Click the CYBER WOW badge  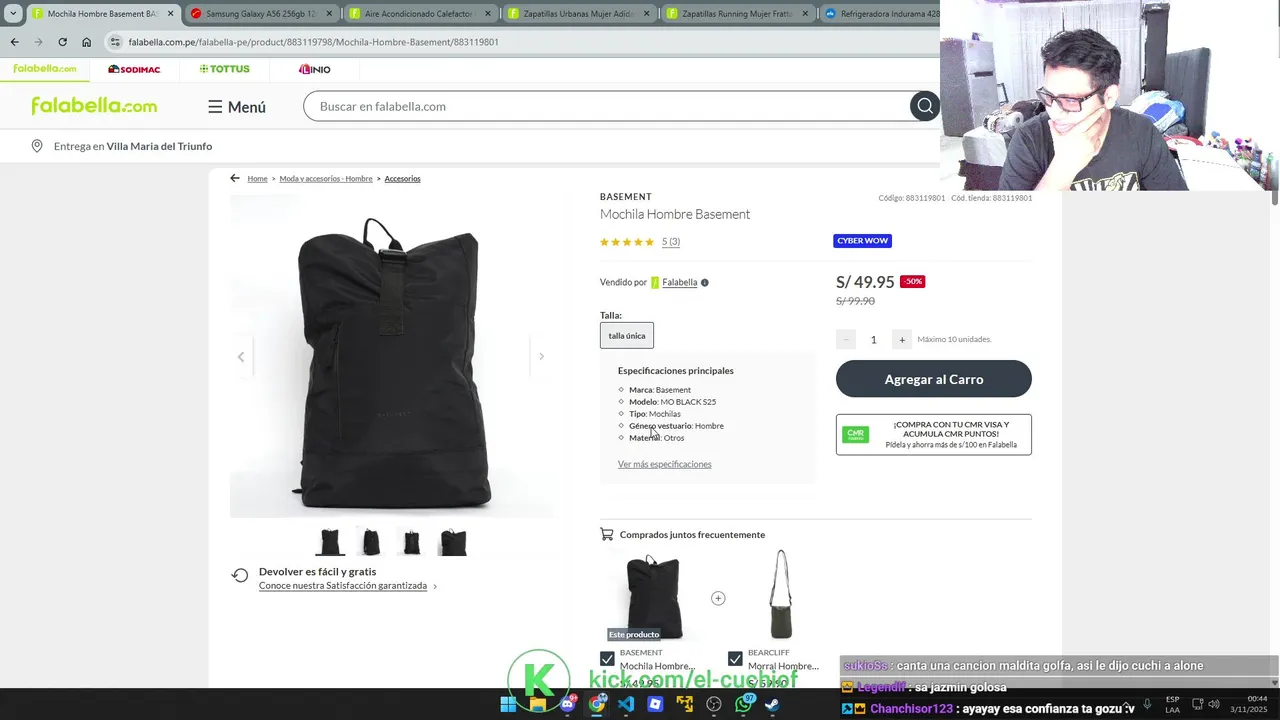tap(863, 241)
